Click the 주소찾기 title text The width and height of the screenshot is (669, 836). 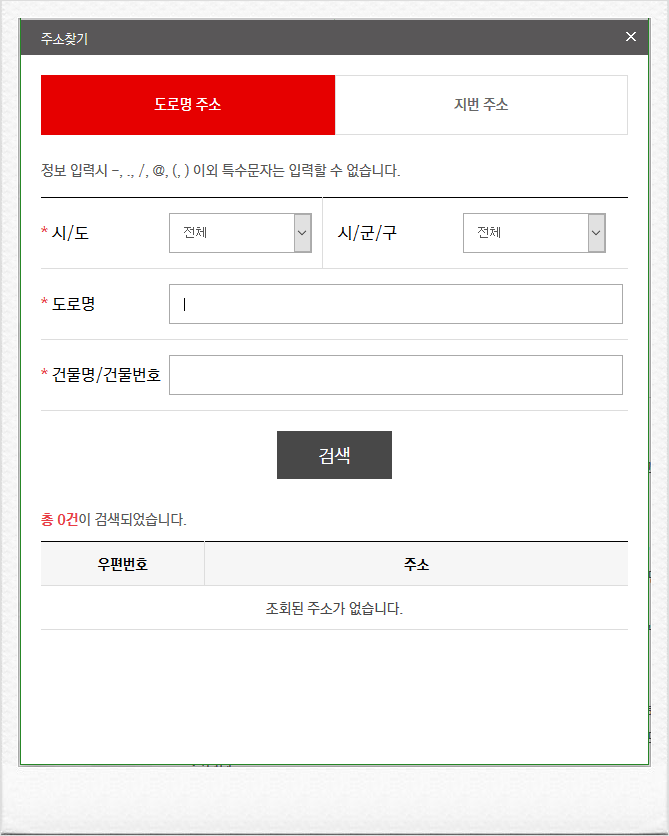point(65,39)
